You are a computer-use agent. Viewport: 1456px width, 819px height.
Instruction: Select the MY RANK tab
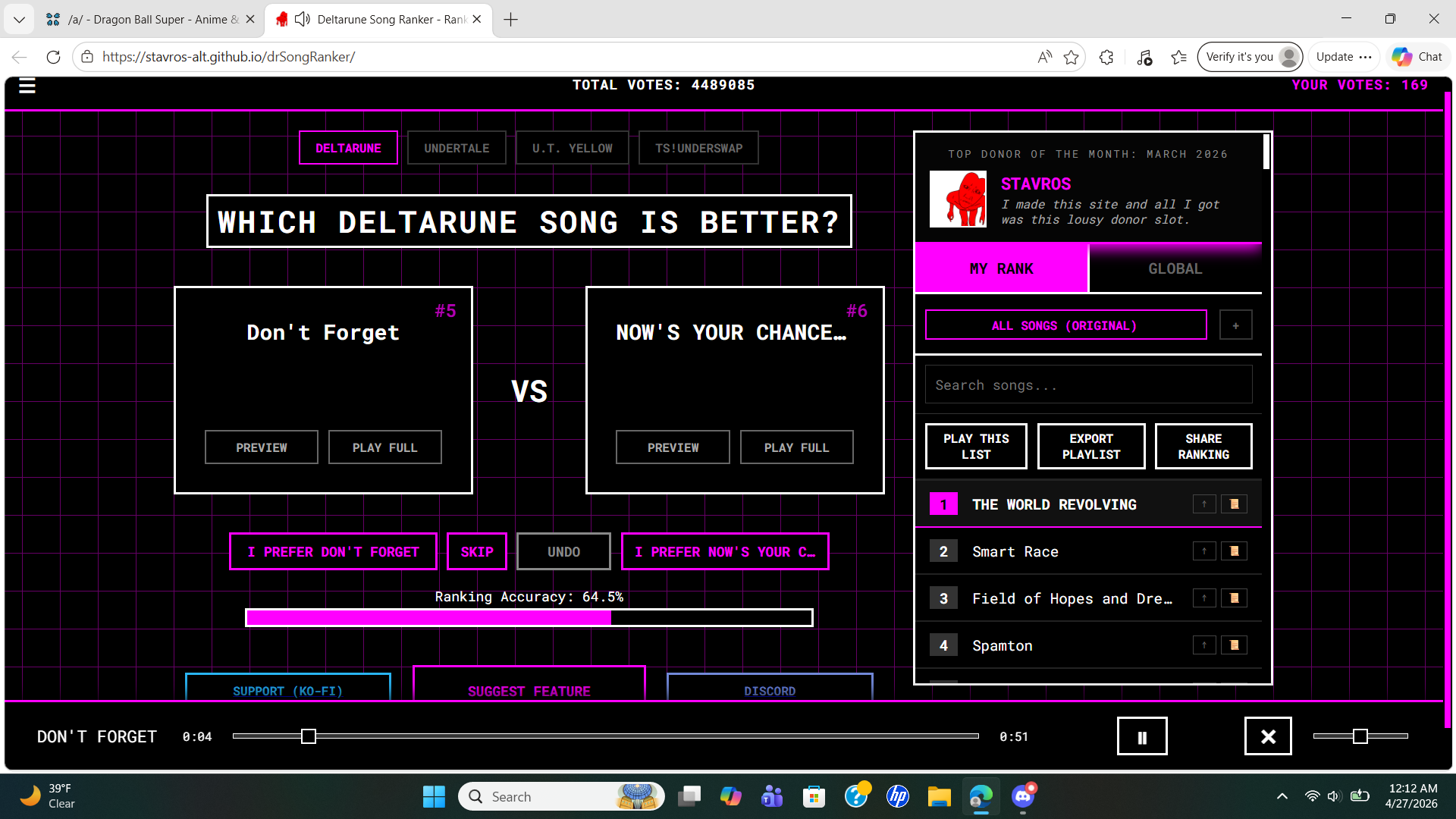pos(1001,268)
